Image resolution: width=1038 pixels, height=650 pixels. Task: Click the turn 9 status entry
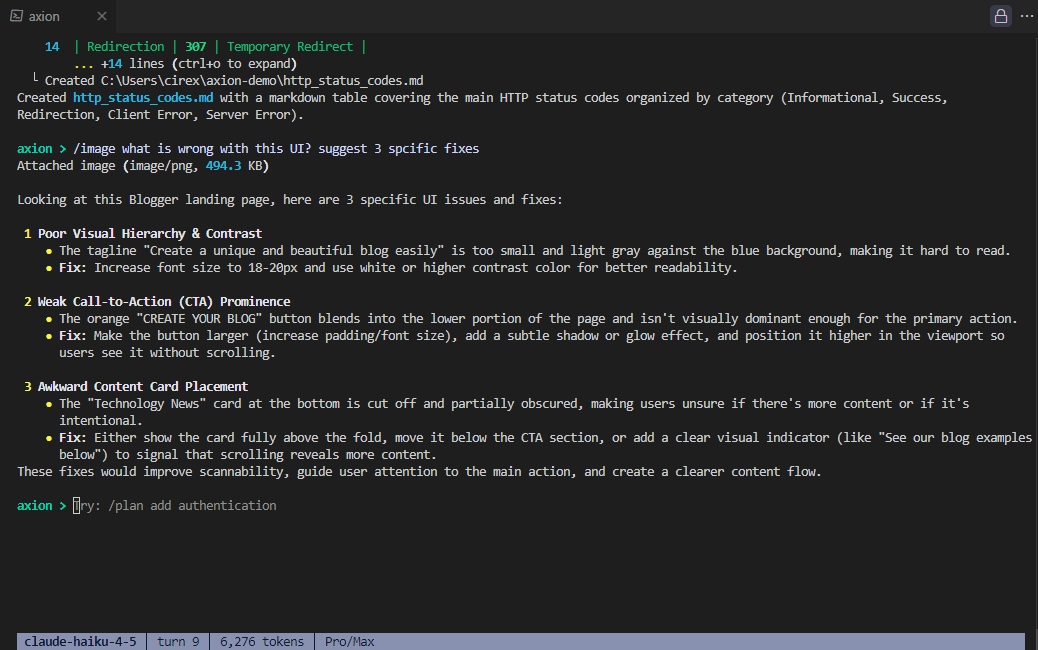click(178, 641)
